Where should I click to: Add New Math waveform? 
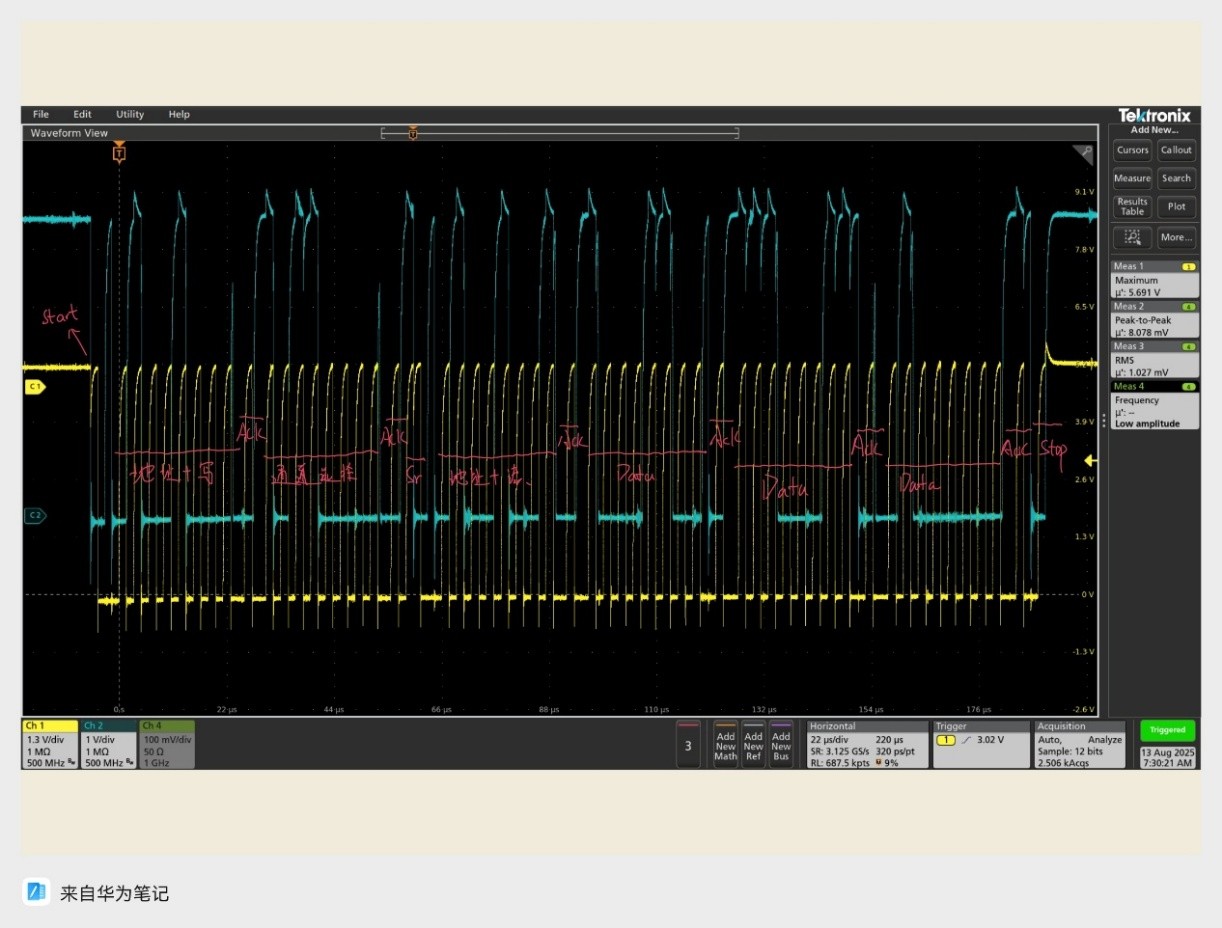(725, 744)
